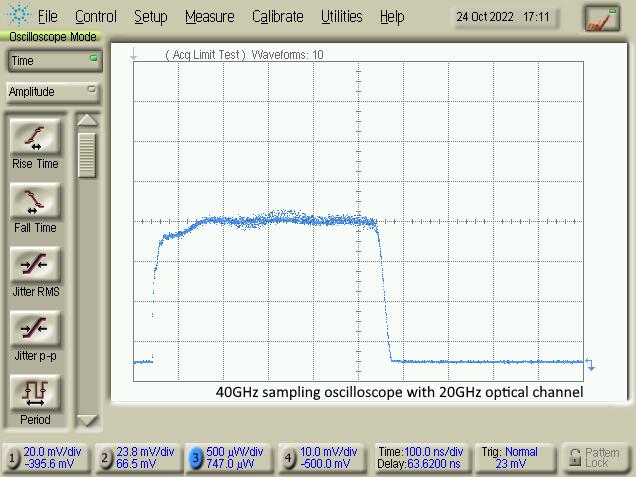Screen dimensions: 636x477
Task: Expand the Time measurements tab
Action: click(x=53, y=61)
